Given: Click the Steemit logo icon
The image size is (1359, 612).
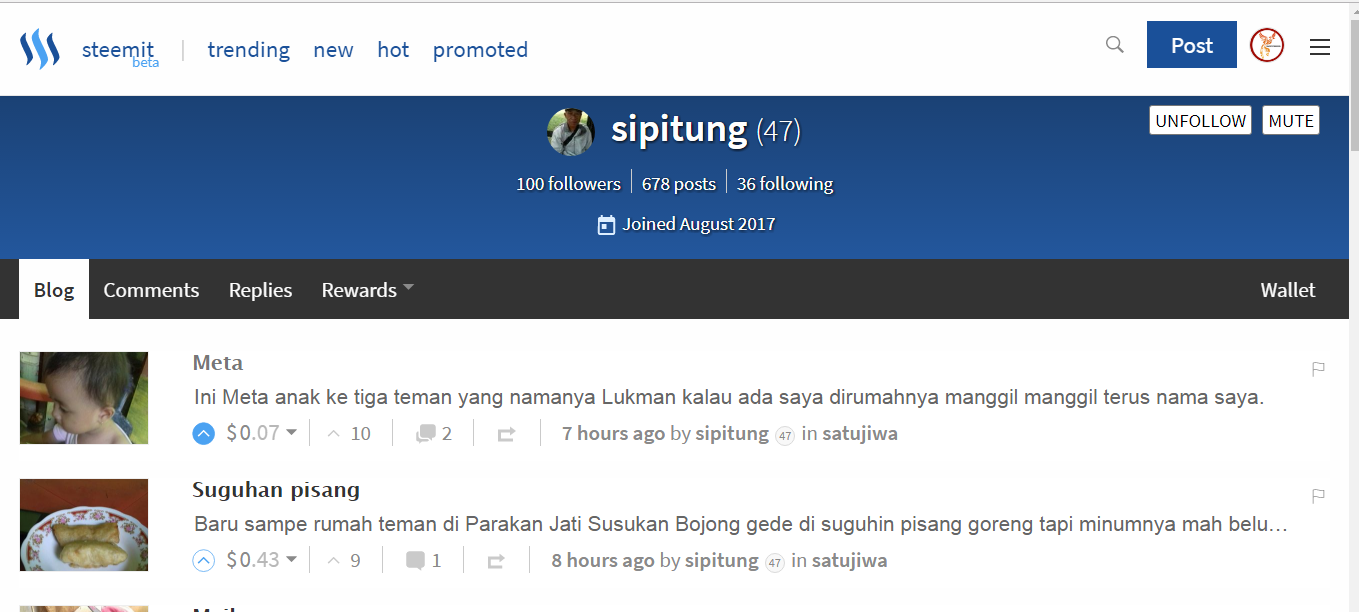Looking at the screenshot, I should click(40, 49).
